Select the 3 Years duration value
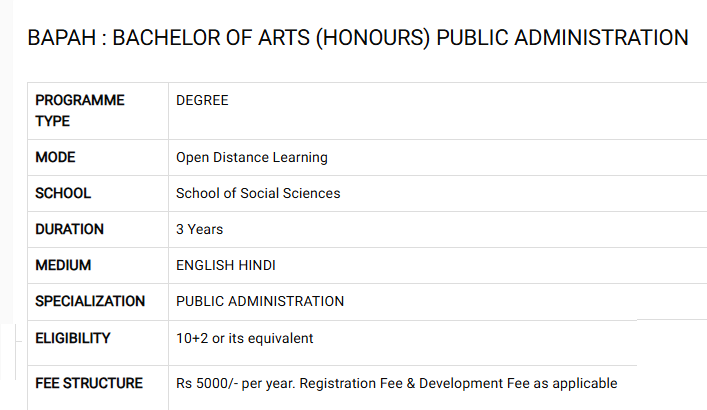 (x=200, y=229)
